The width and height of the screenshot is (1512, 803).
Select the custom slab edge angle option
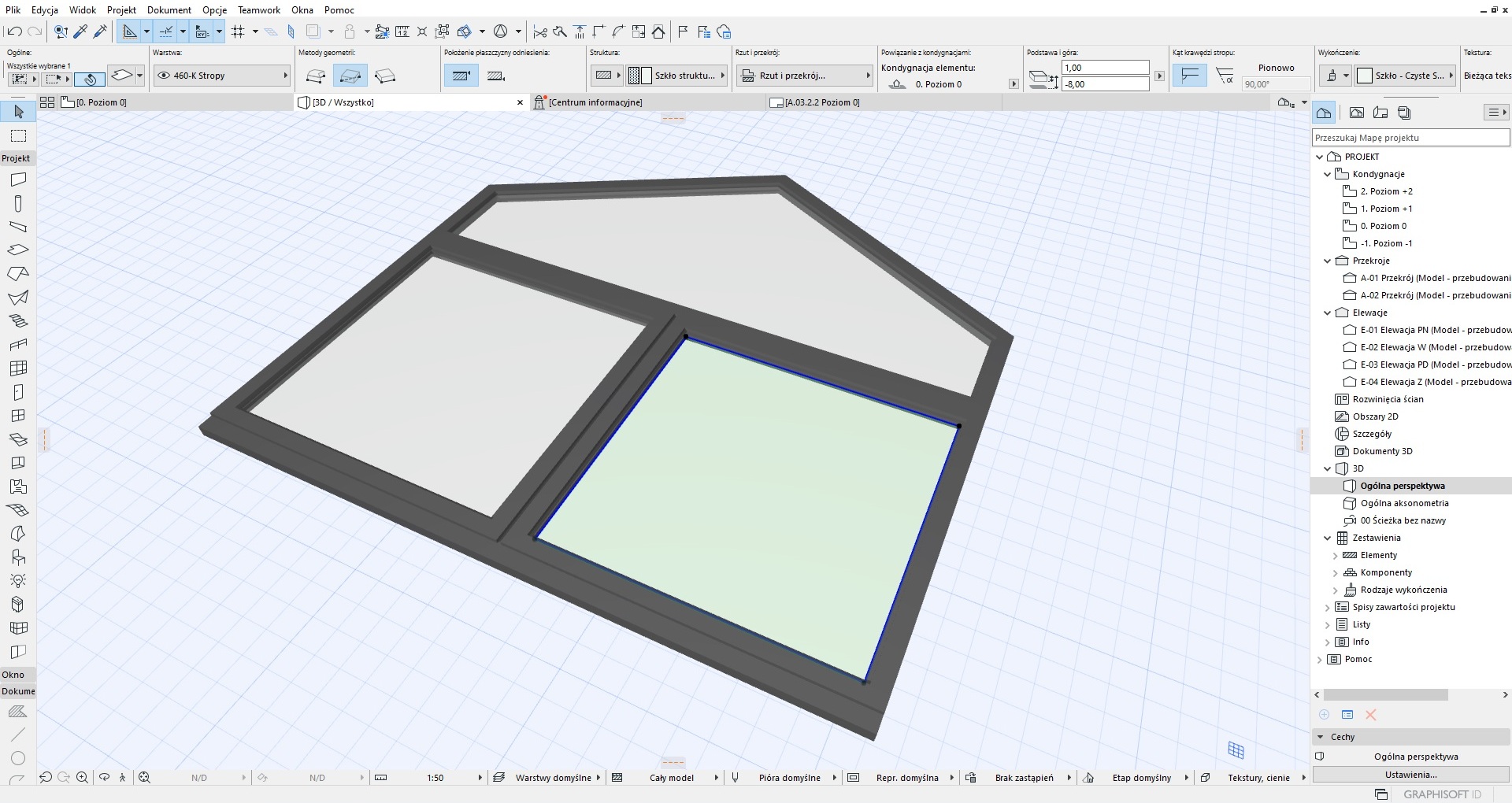pos(1225,76)
